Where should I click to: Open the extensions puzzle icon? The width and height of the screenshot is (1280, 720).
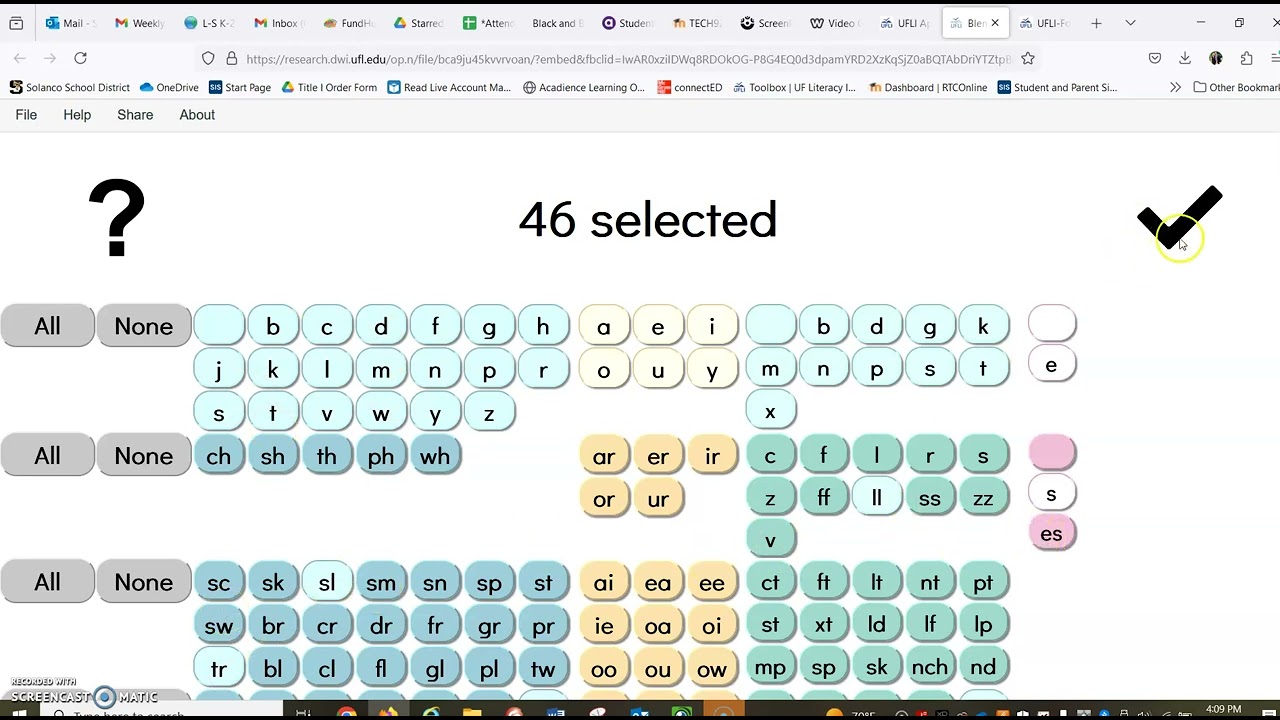1246,59
